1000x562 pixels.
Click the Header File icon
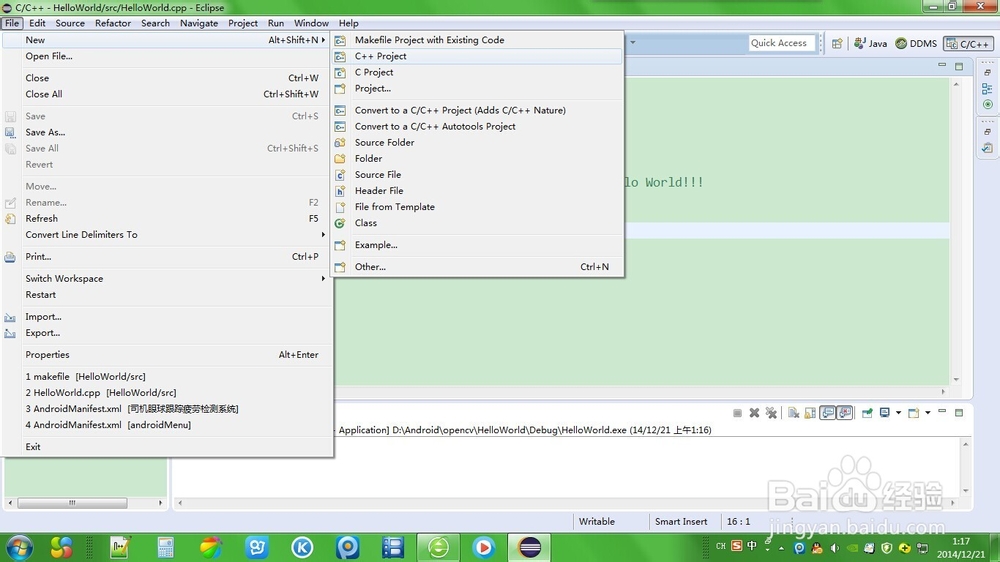click(341, 191)
